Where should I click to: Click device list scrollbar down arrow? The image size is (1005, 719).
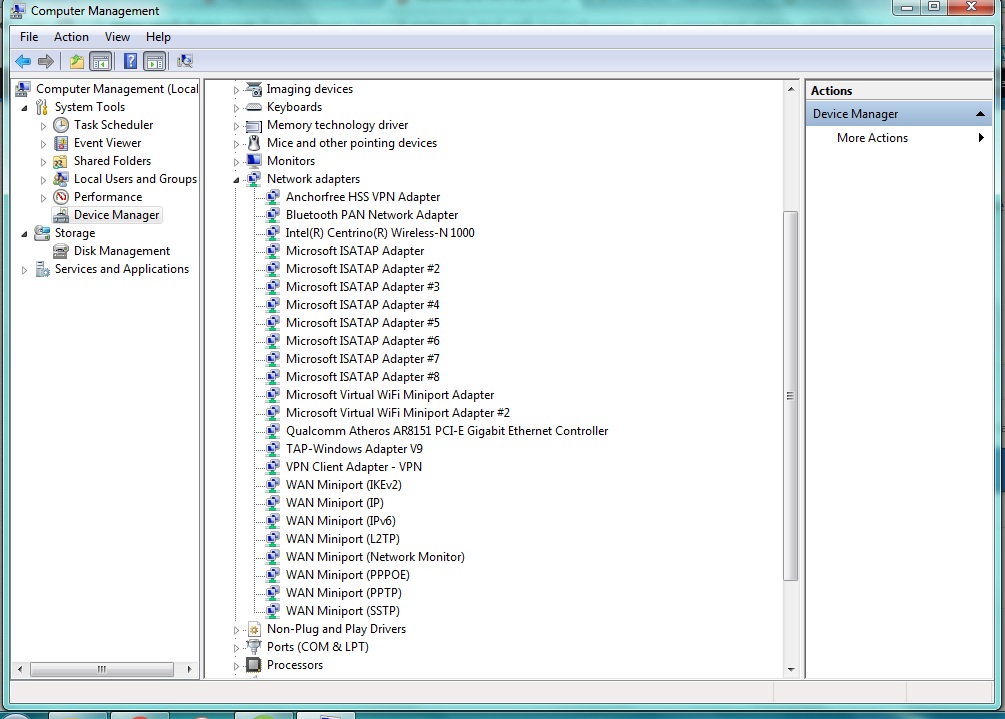791,669
